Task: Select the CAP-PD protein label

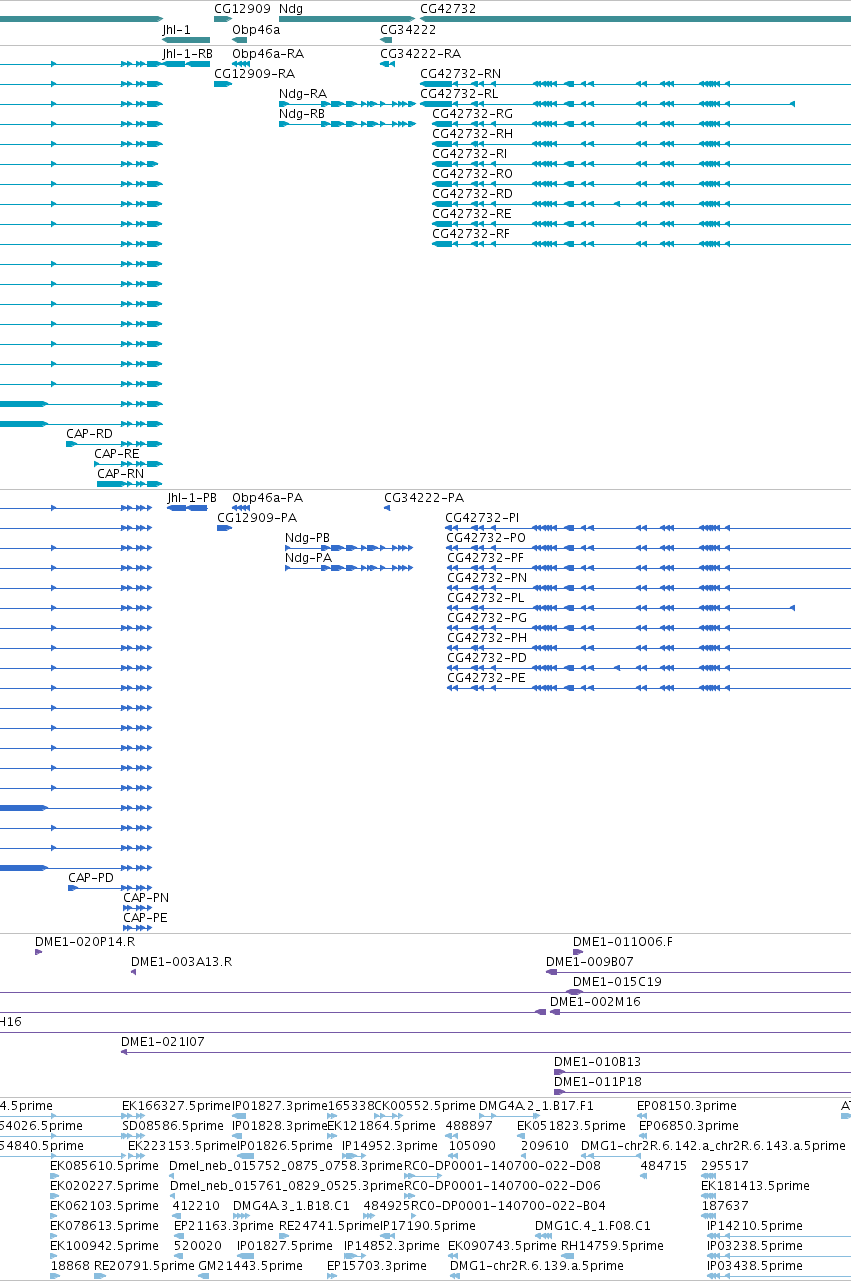Action: click(x=91, y=878)
